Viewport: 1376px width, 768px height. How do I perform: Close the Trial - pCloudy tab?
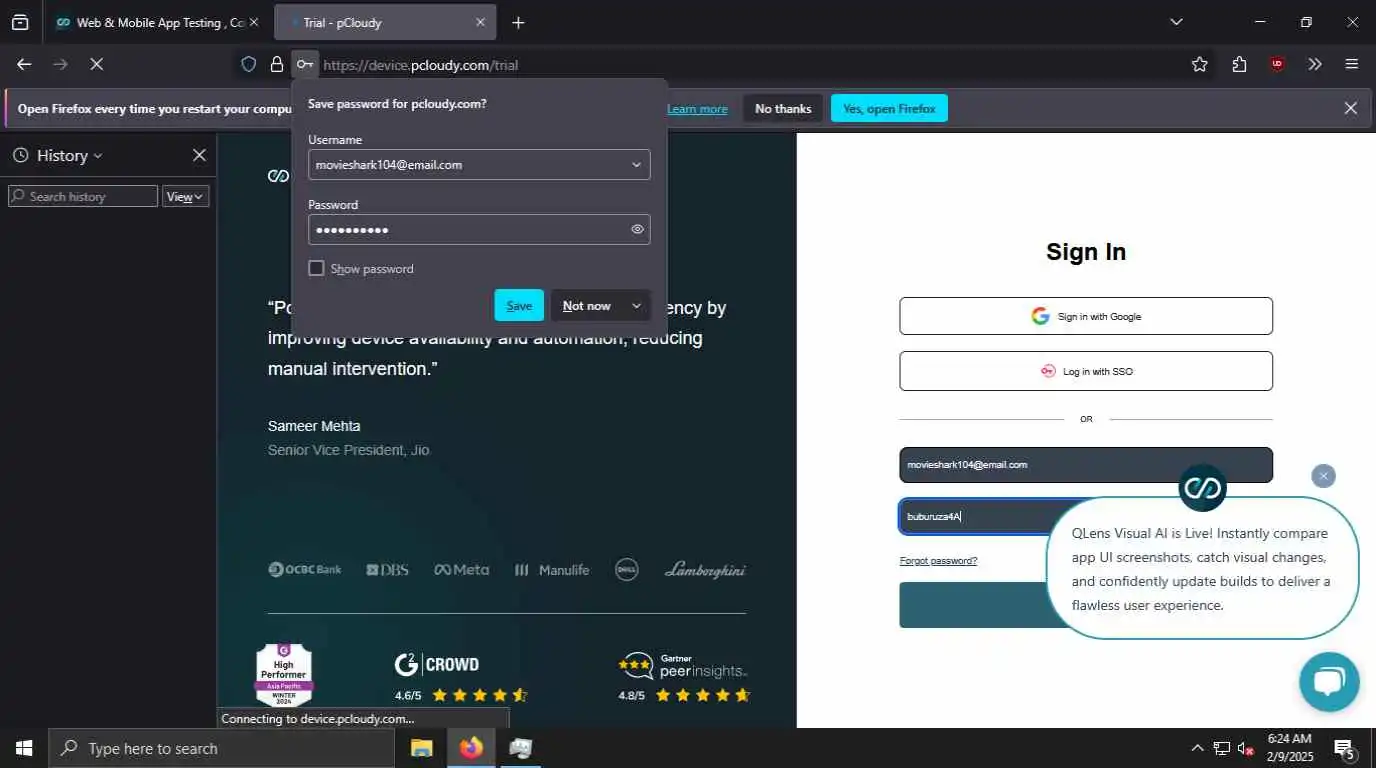[x=480, y=22]
